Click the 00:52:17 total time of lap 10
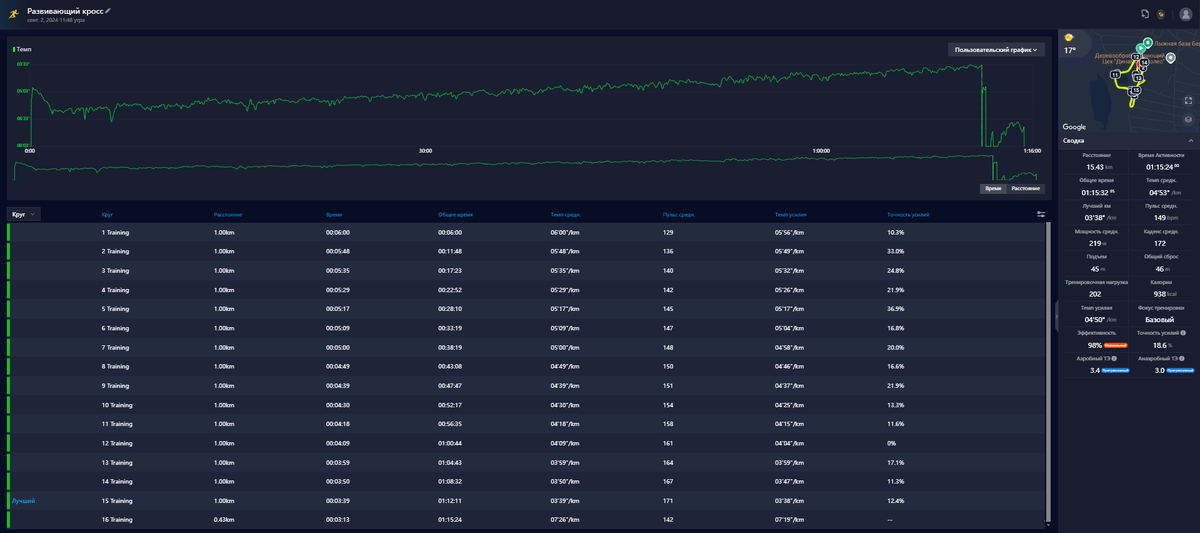Image resolution: width=1200 pixels, height=533 pixels. 449,405
